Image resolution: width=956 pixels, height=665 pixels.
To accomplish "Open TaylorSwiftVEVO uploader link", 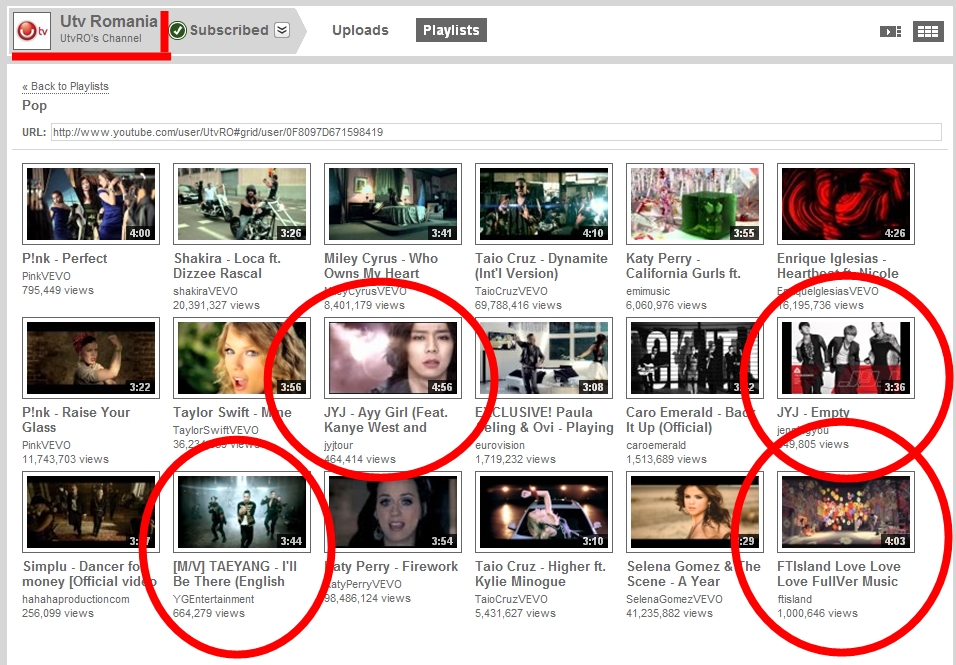I will click(x=216, y=430).
